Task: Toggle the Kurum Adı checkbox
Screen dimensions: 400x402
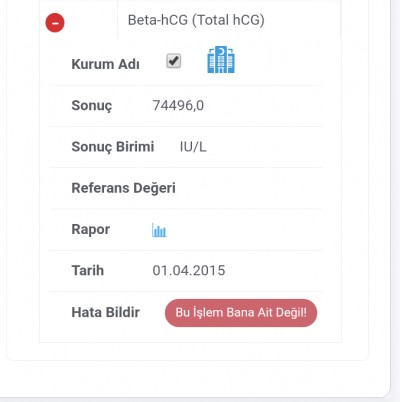Action: pos(174,61)
